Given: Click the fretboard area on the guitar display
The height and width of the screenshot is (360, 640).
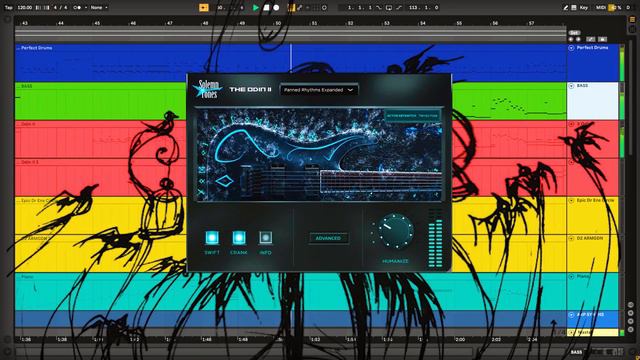Looking at the screenshot, I should [x=381, y=182].
